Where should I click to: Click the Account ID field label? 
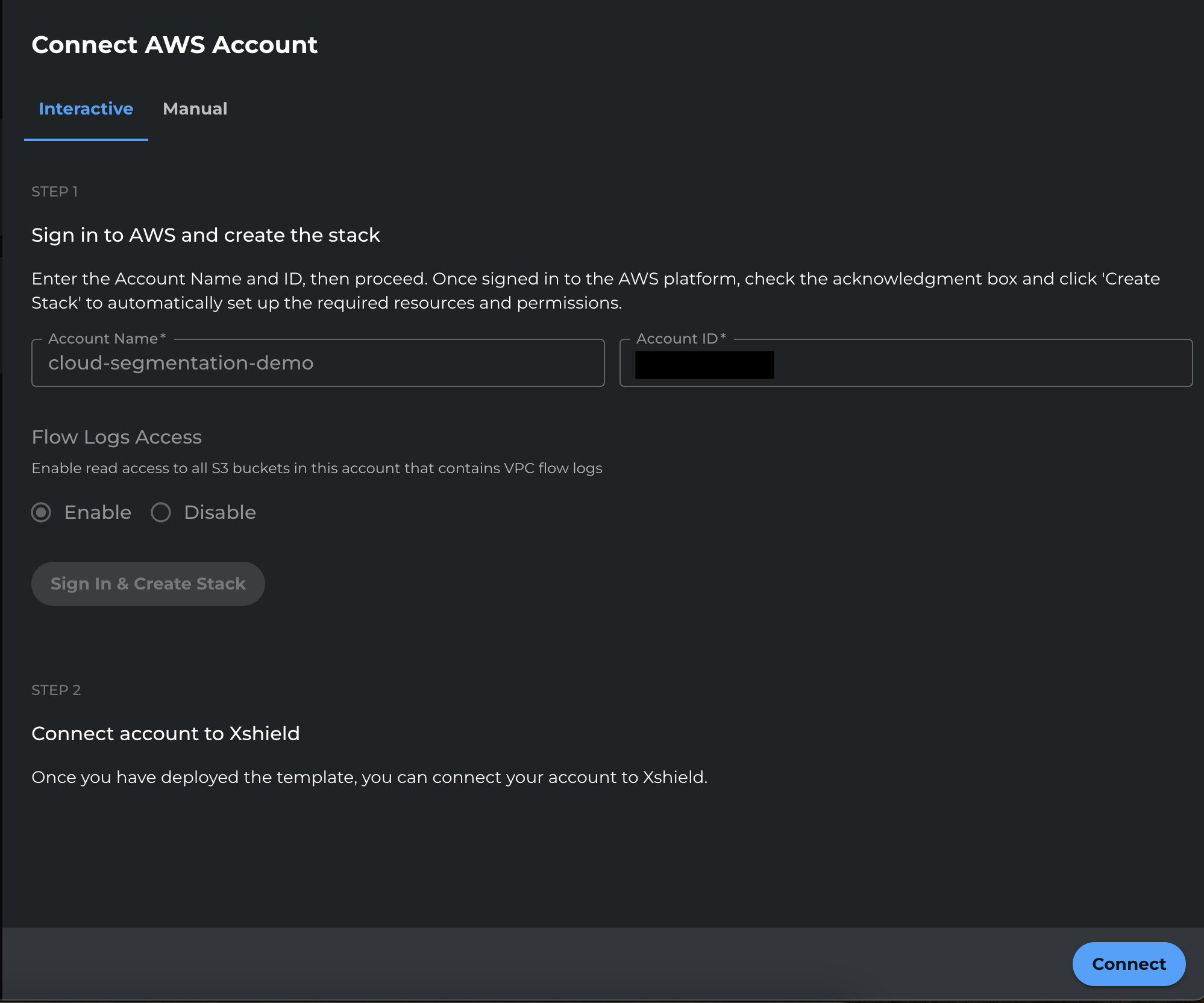680,339
